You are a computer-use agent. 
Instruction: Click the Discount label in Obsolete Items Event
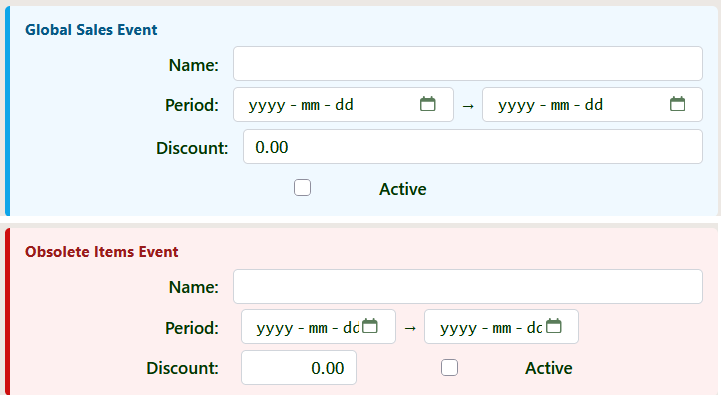[183, 368]
